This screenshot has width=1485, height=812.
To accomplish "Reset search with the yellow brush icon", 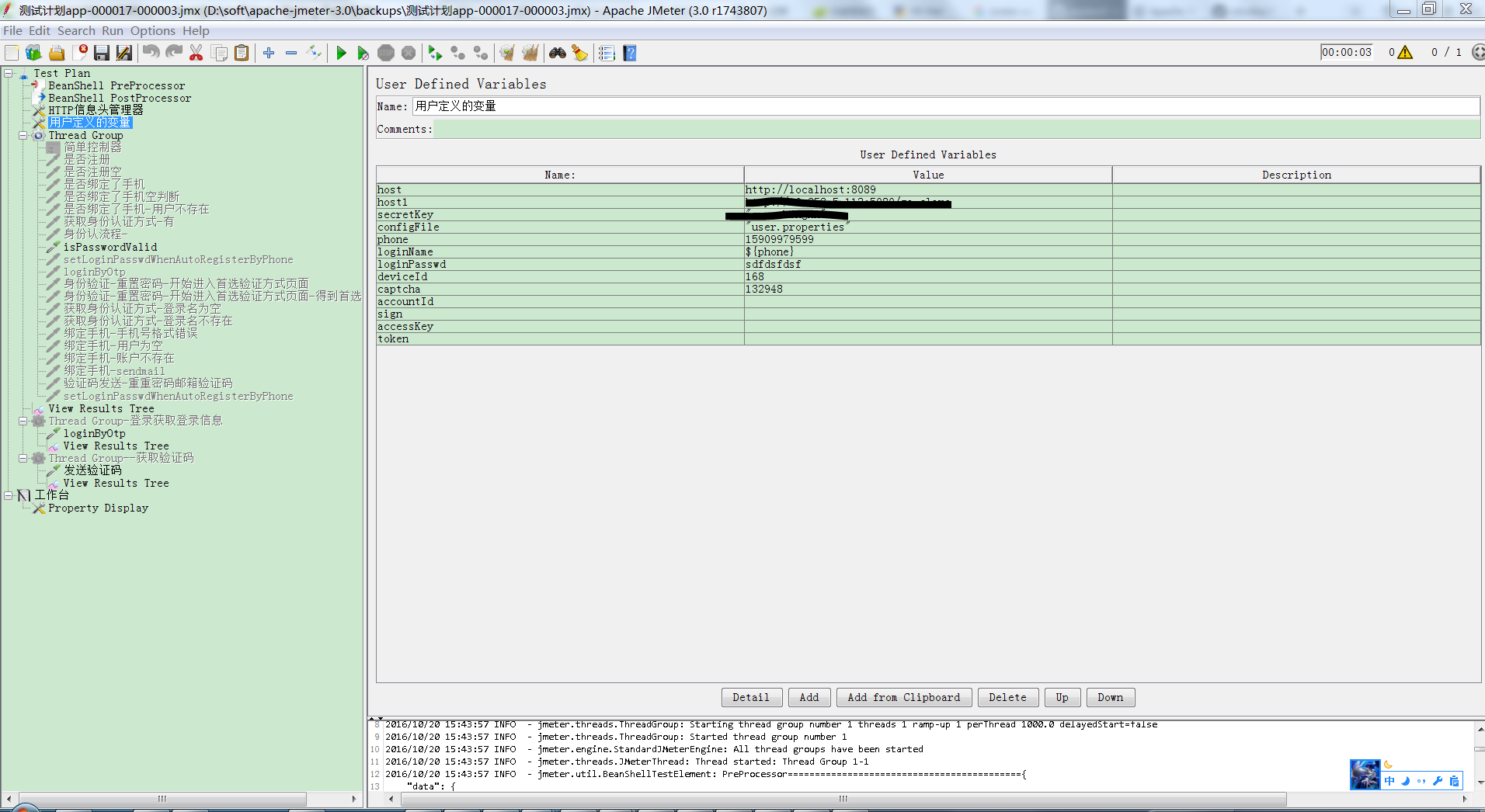I will tap(580, 53).
